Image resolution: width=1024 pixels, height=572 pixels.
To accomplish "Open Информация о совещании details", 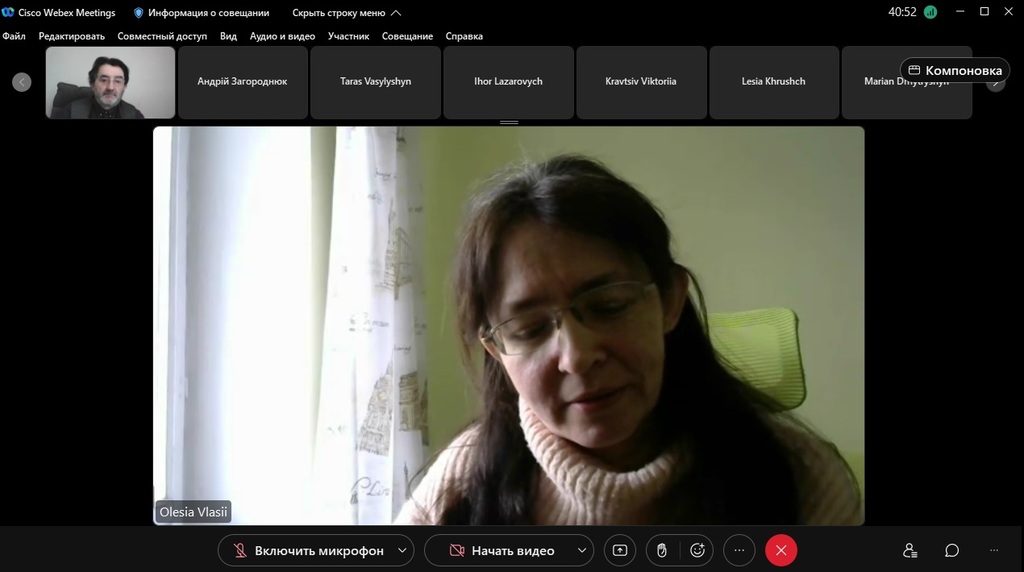I will click(x=202, y=12).
